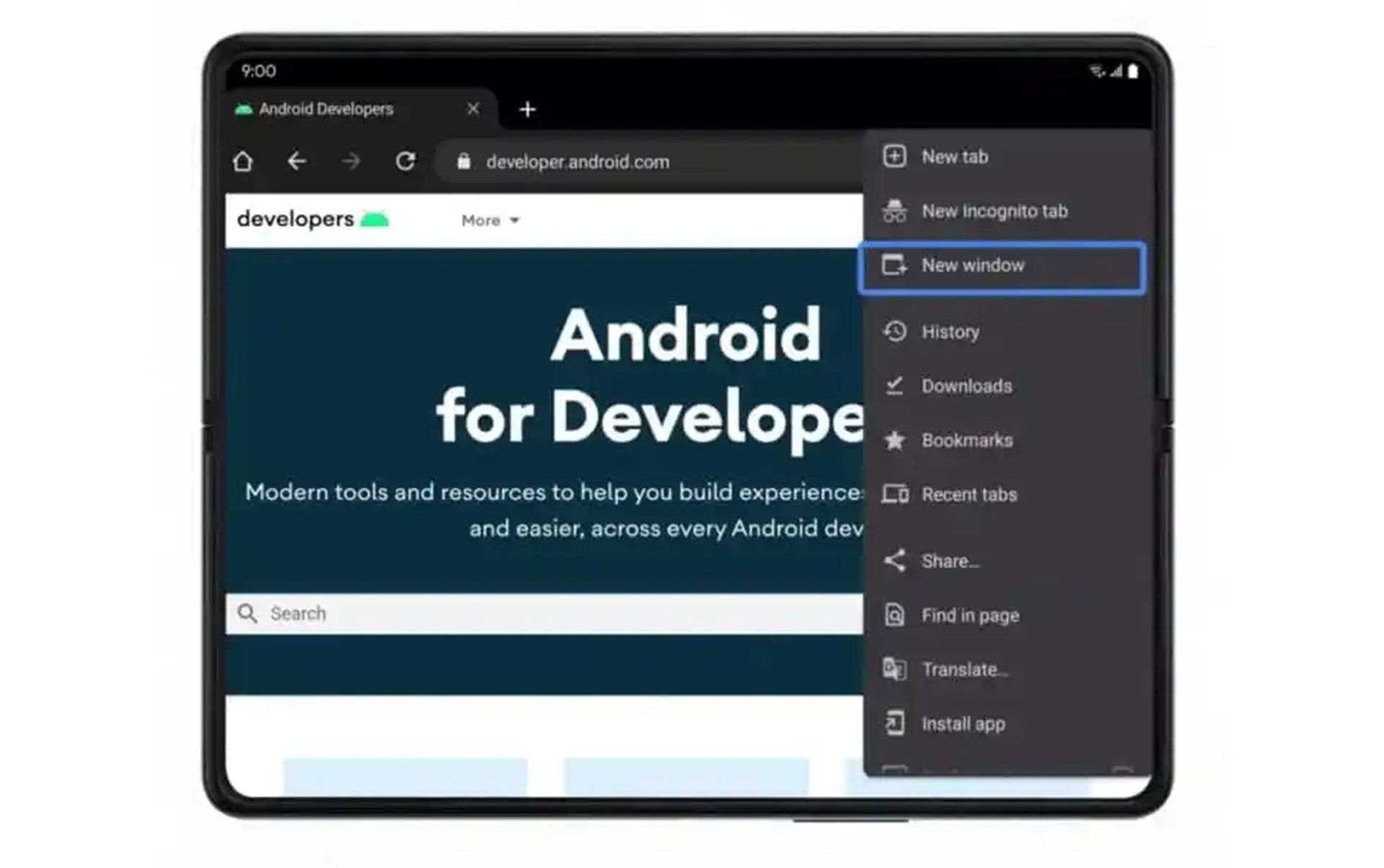Expand the More dropdown on developers site
The image size is (1384, 868).
[x=489, y=219]
